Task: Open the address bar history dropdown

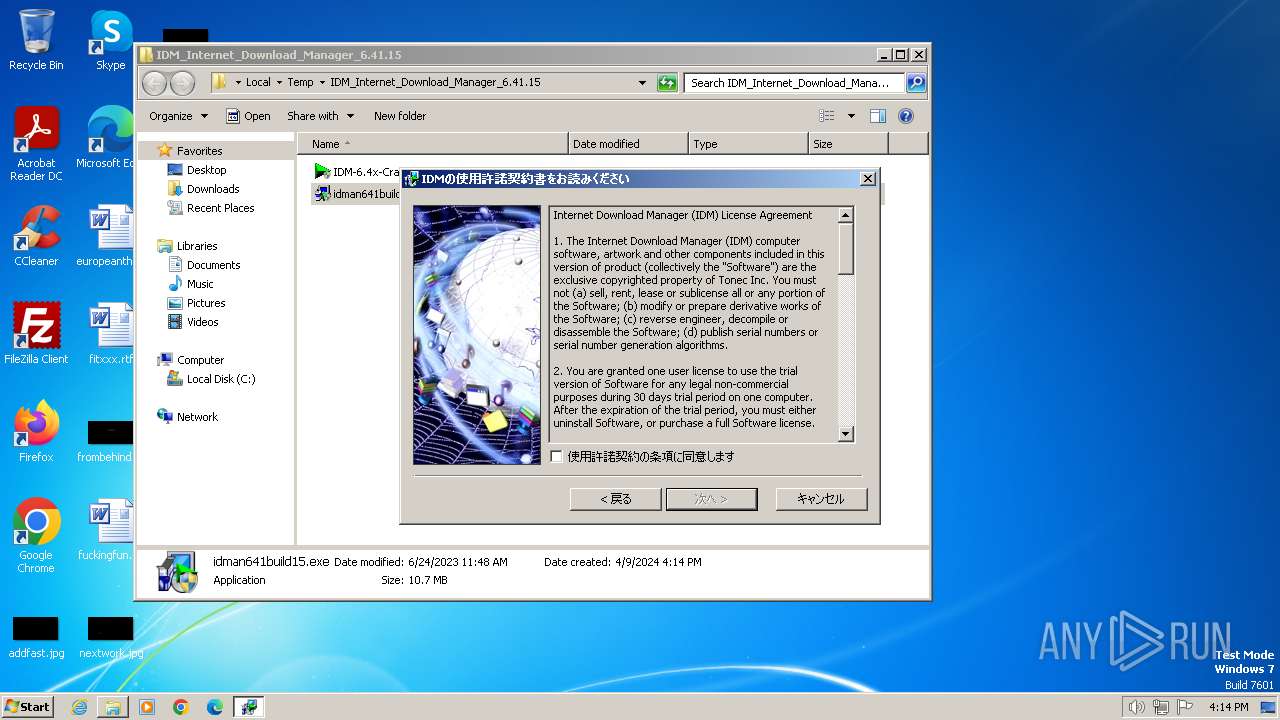Action: click(x=642, y=83)
